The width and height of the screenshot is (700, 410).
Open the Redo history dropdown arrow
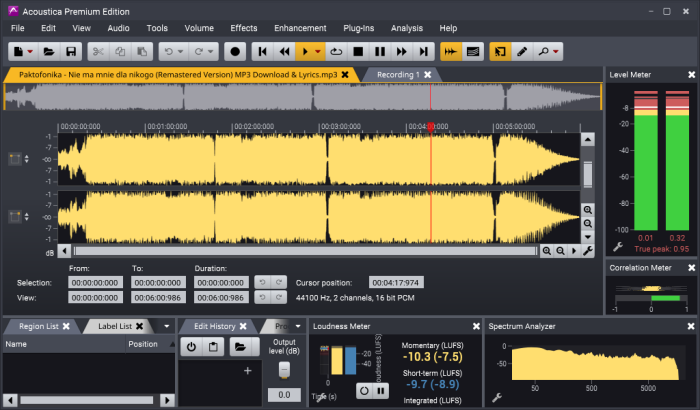(211, 52)
